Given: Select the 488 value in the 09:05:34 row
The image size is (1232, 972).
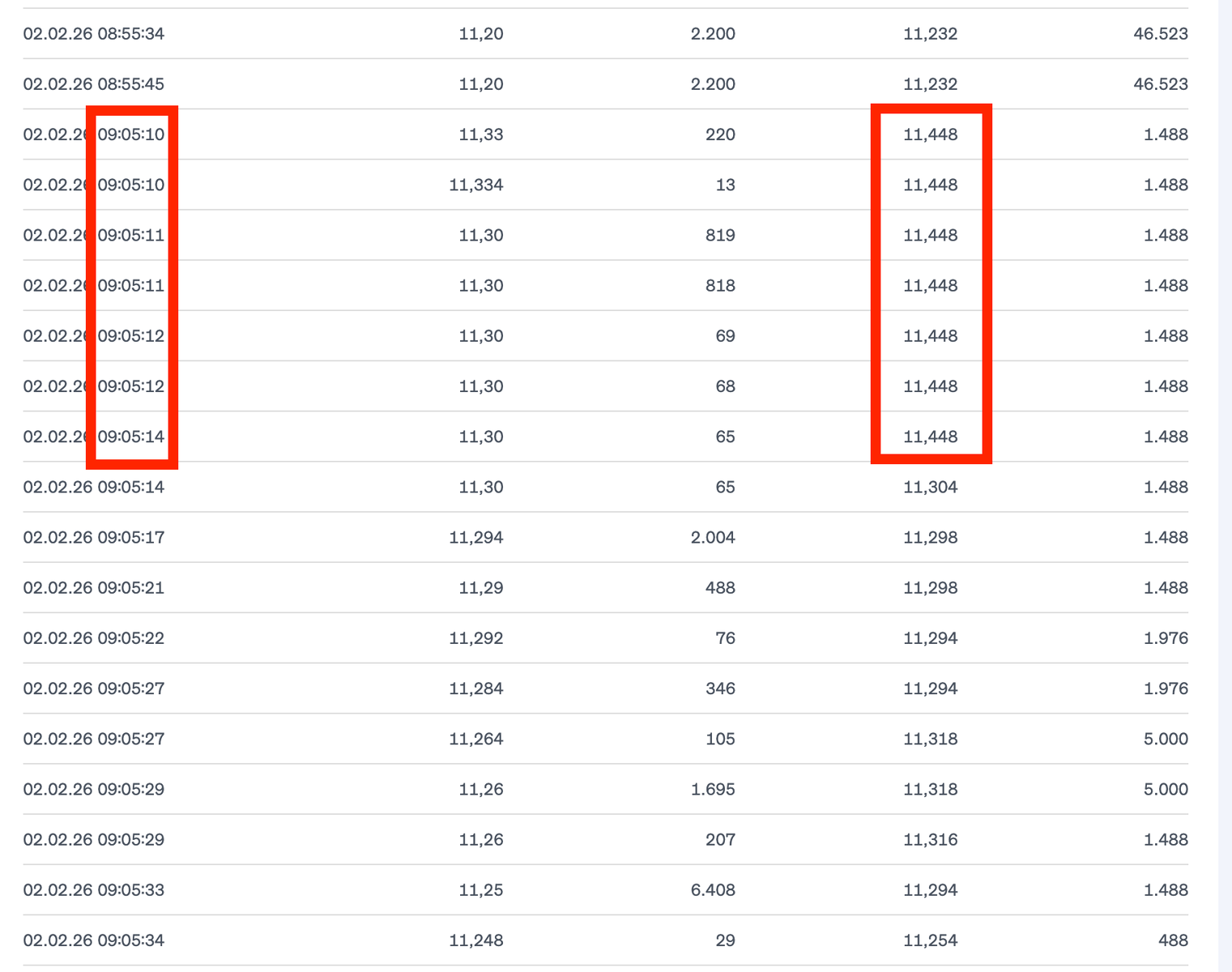Looking at the screenshot, I should [x=1174, y=940].
